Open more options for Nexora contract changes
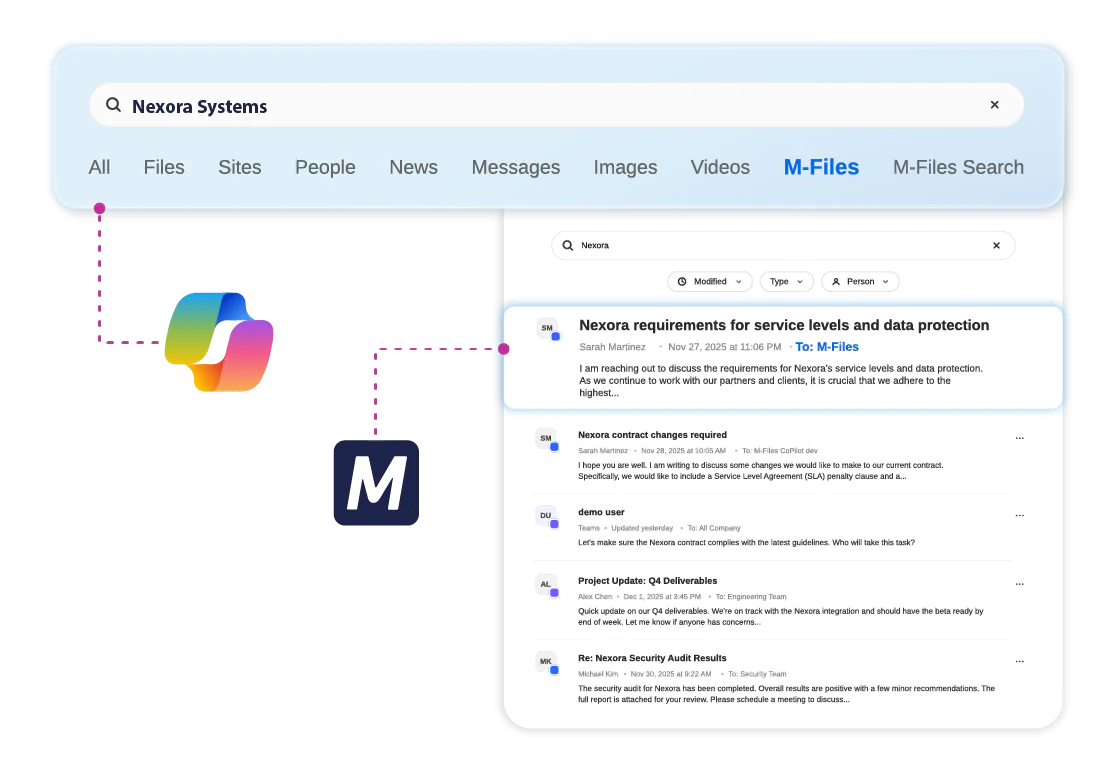 [x=1019, y=437]
